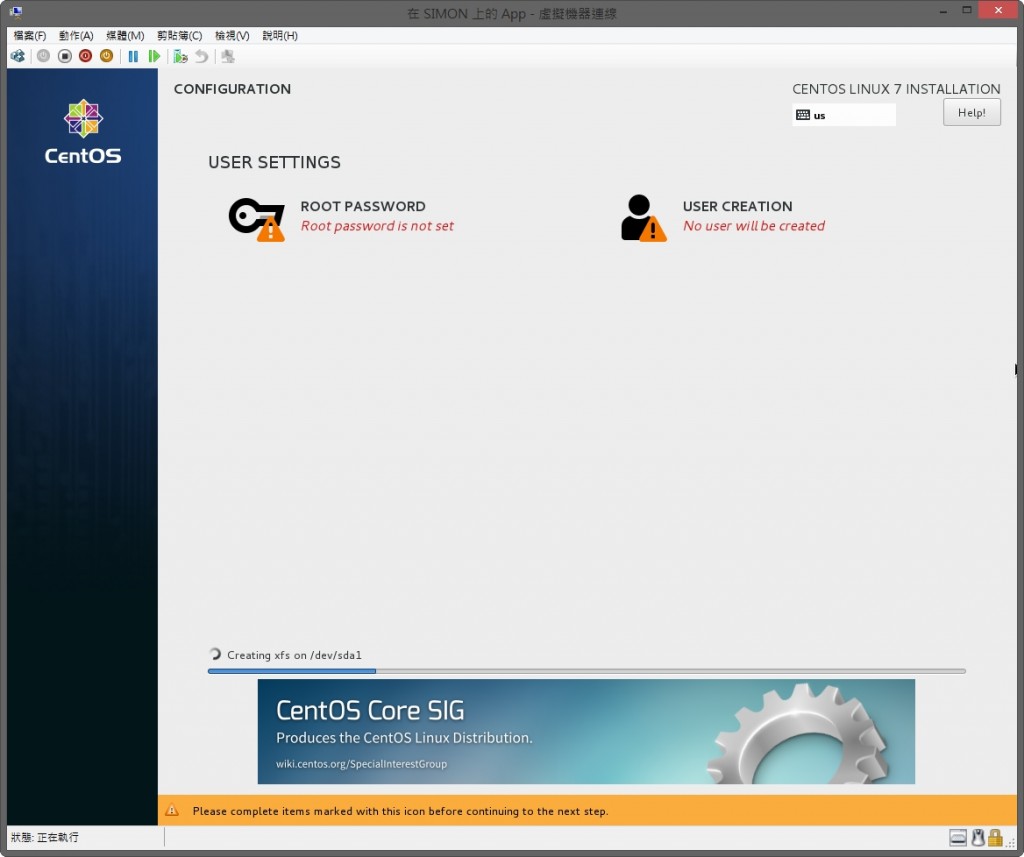Click the keyboard status icon in status bar

(x=958, y=837)
